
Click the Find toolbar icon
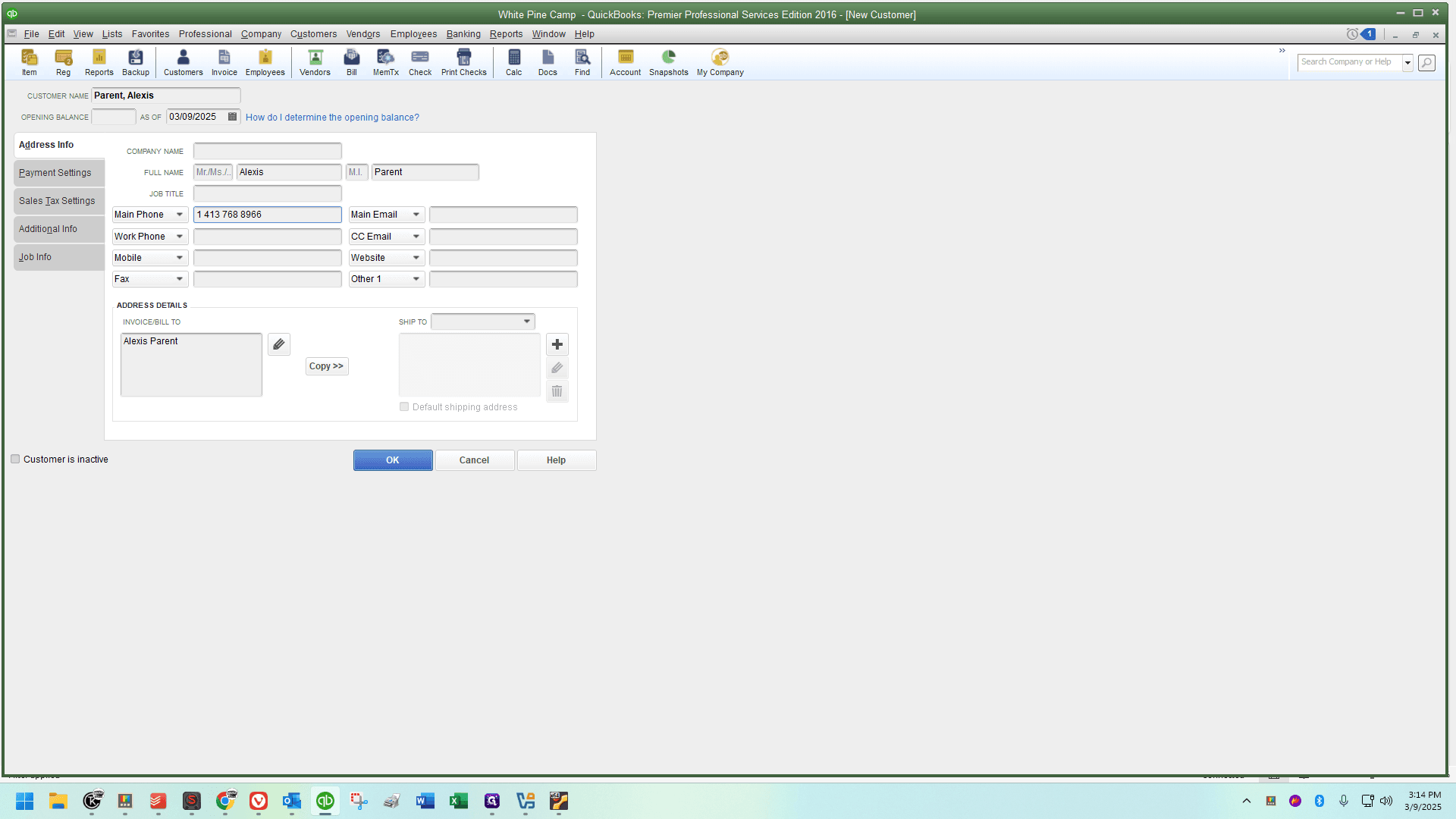pyautogui.click(x=582, y=62)
